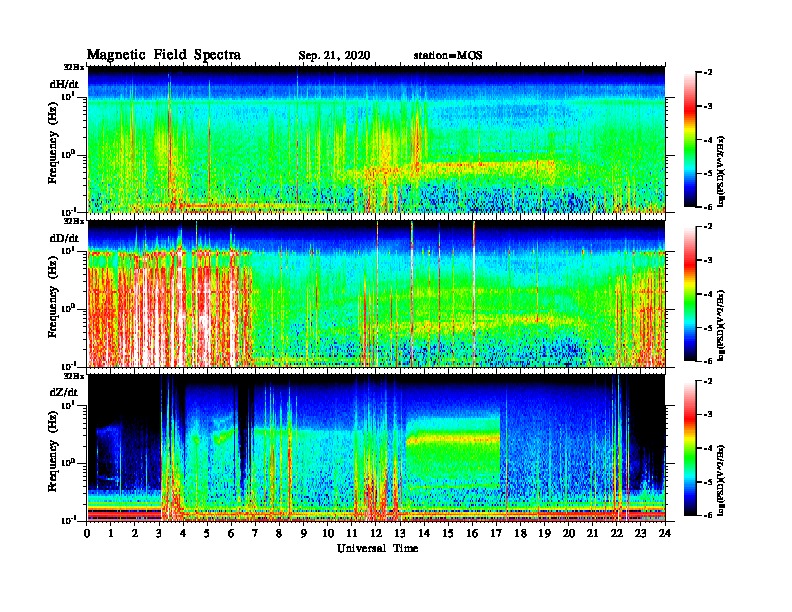Click the color scale bar beside dH/dt plot
This screenshot has height=612, width=792.
pos(690,139)
